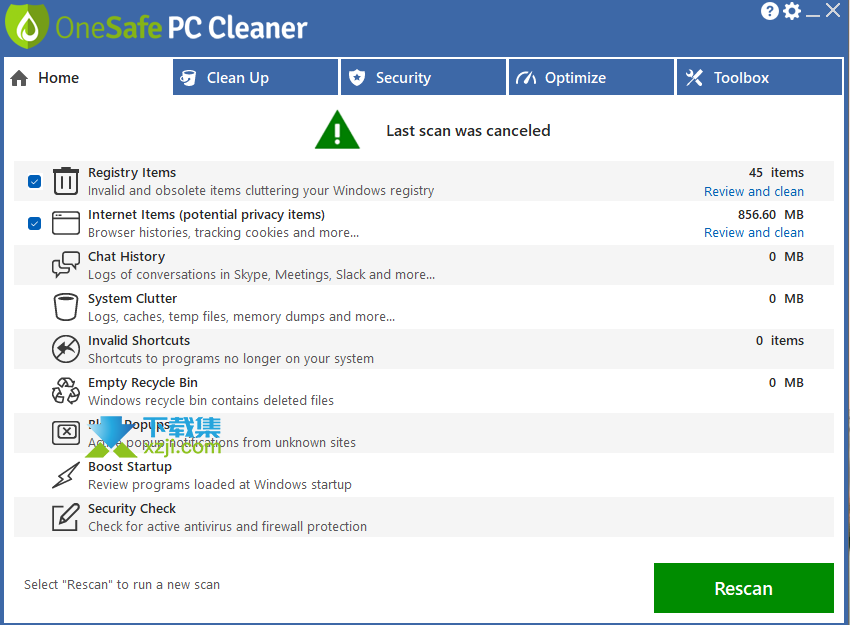Uncheck the Registry Items checkbox
Screen dimensions: 850x625
tap(34, 181)
